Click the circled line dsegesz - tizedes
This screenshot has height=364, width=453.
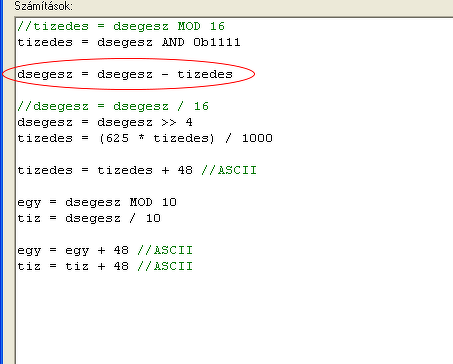click(125, 74)
